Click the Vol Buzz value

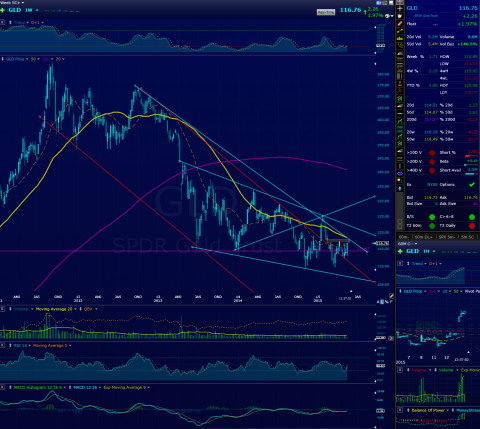(467, 44)
